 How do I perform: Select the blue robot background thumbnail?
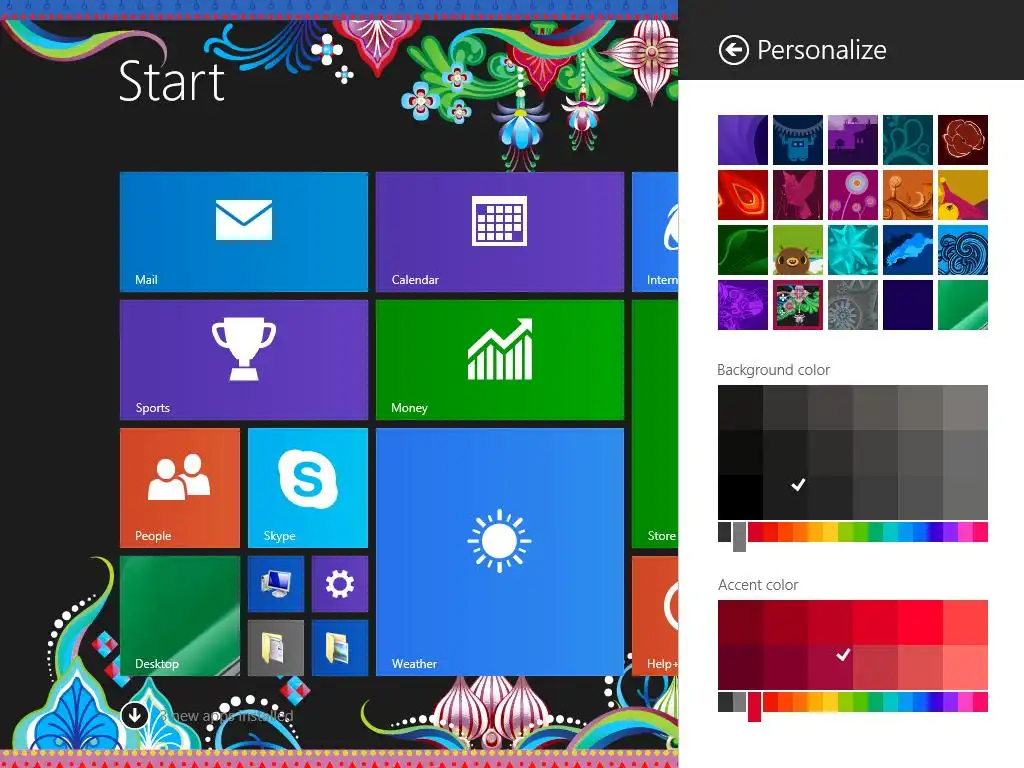click(x=797, y=140)
